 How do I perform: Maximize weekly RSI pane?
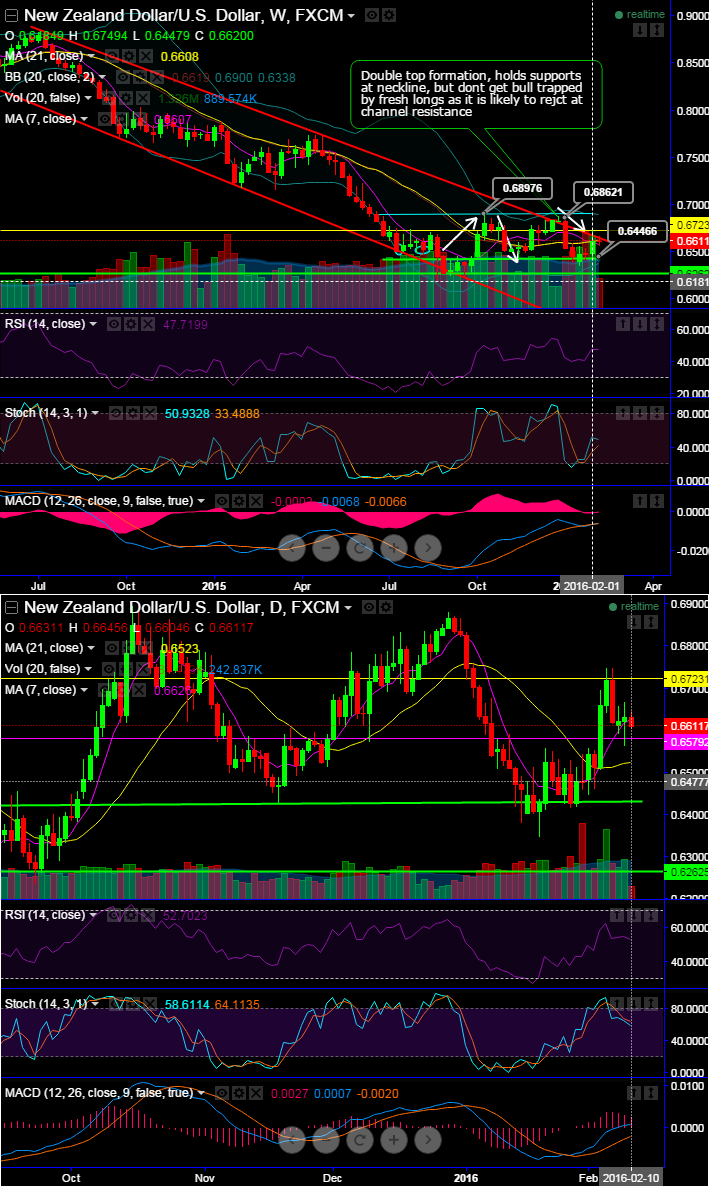[657, 324]
